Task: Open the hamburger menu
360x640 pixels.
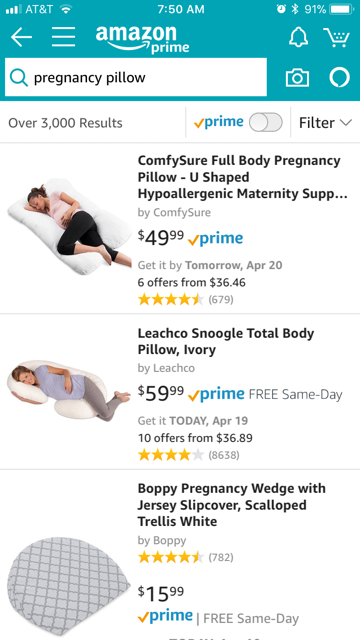Action: (63, 38)
